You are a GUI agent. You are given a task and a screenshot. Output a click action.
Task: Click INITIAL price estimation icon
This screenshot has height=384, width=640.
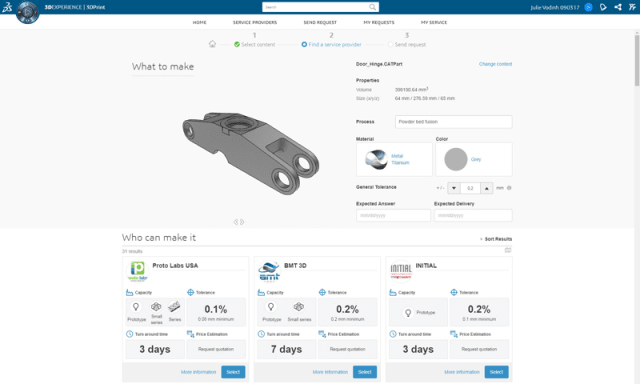454,334
